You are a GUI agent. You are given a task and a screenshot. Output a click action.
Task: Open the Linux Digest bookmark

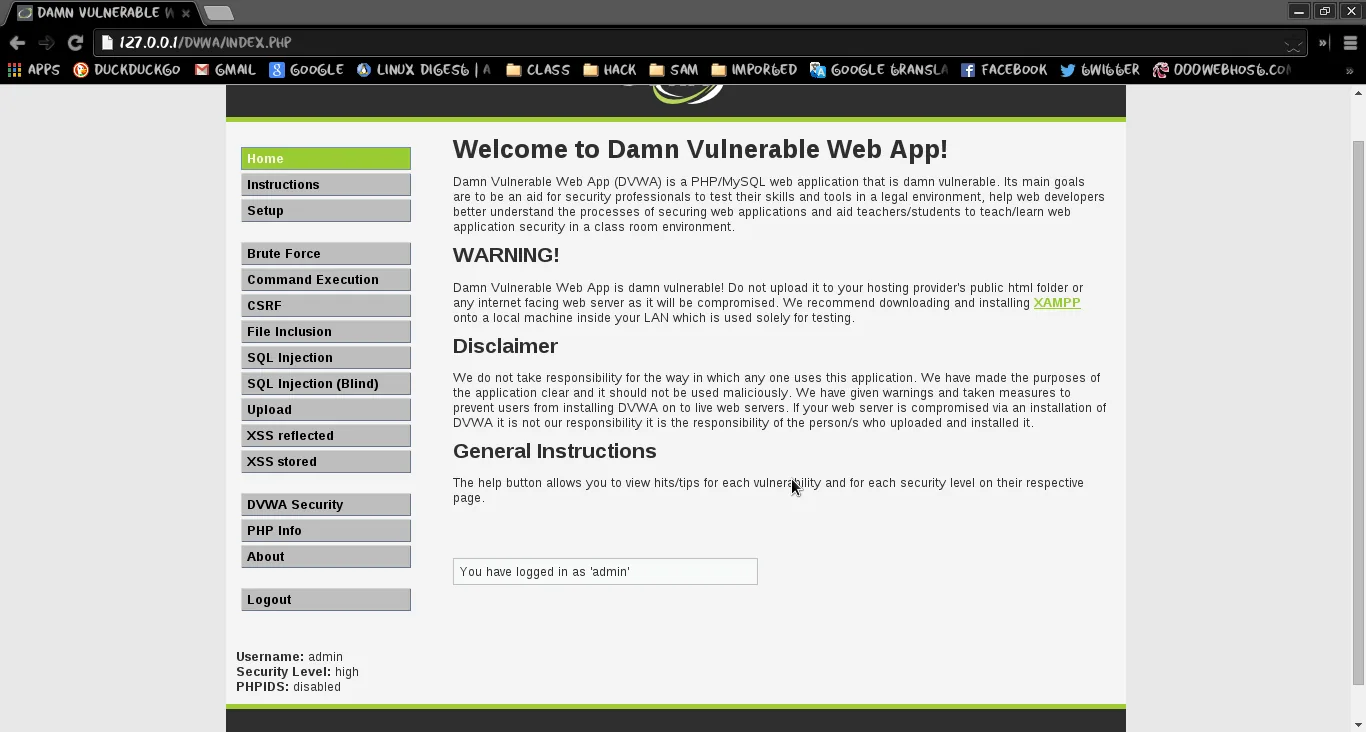click(x=424, y=70)
